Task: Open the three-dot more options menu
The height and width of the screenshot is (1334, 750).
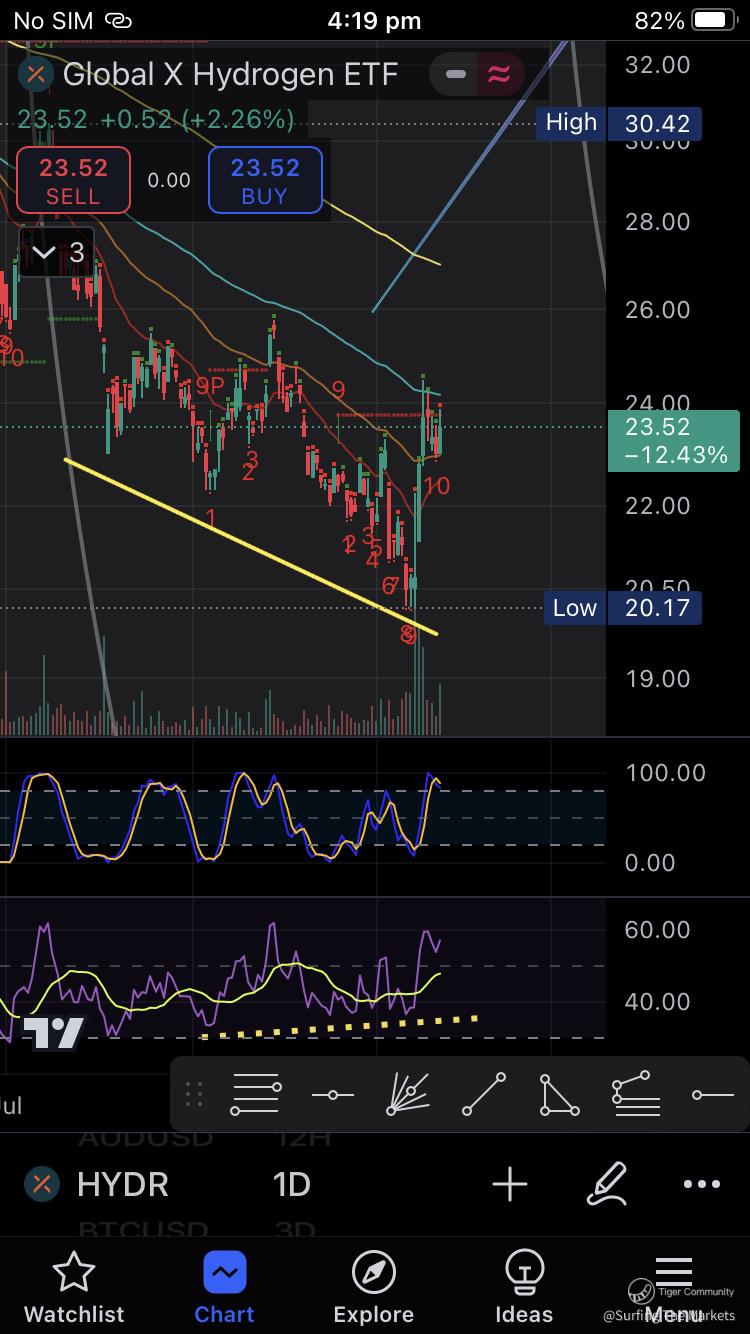Action: pos(702,1185)
